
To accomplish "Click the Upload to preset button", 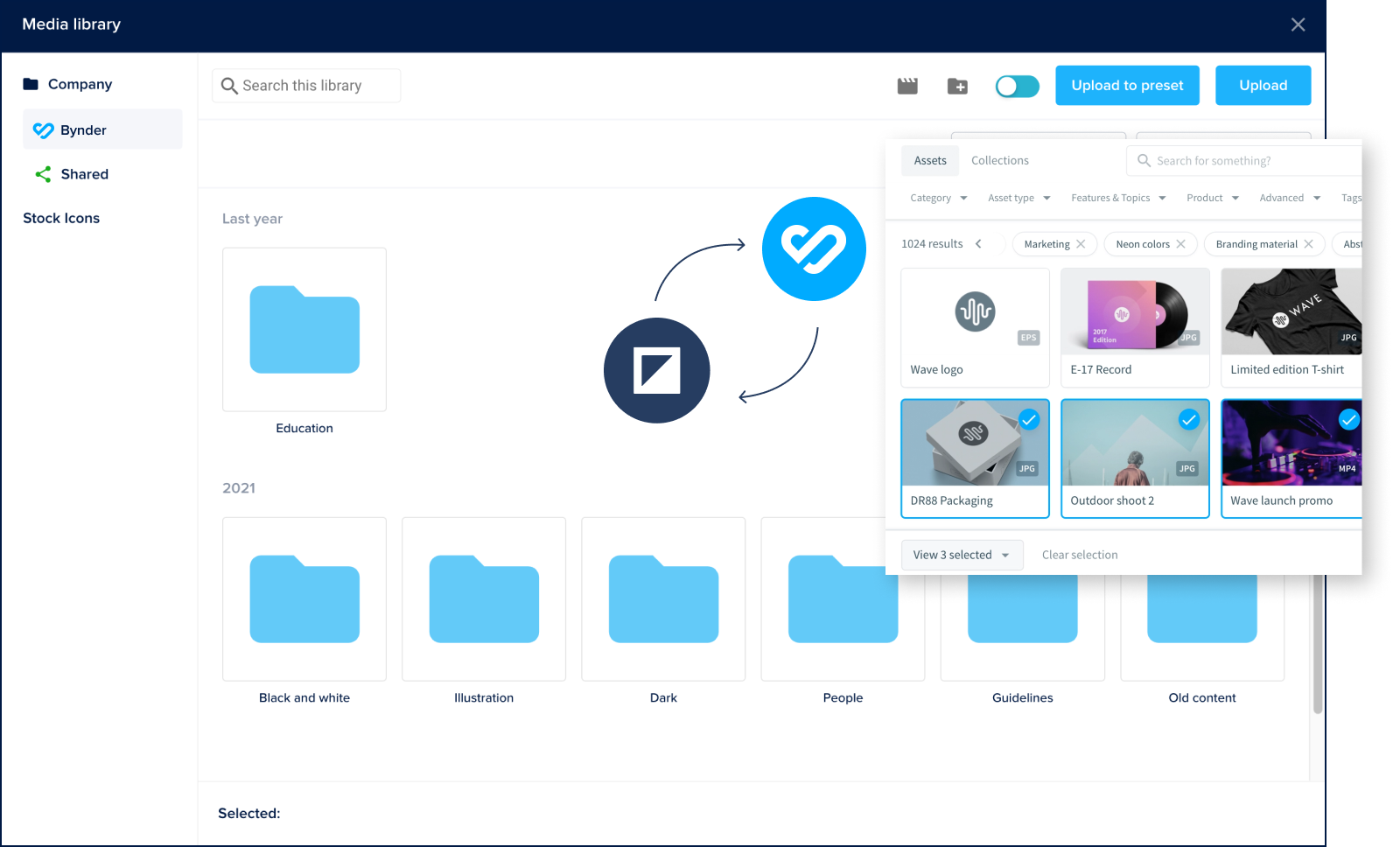I will (x=1127, y=86).
